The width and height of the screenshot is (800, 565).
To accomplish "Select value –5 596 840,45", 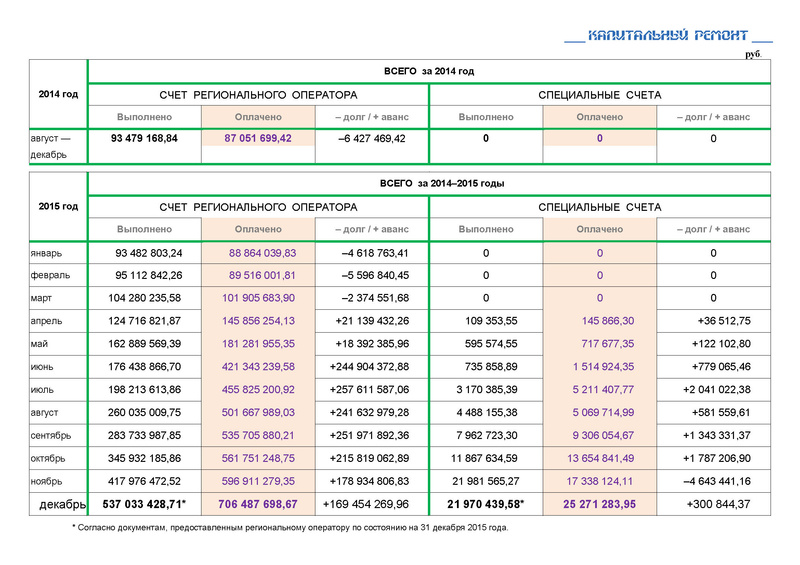I will point(375,276).
